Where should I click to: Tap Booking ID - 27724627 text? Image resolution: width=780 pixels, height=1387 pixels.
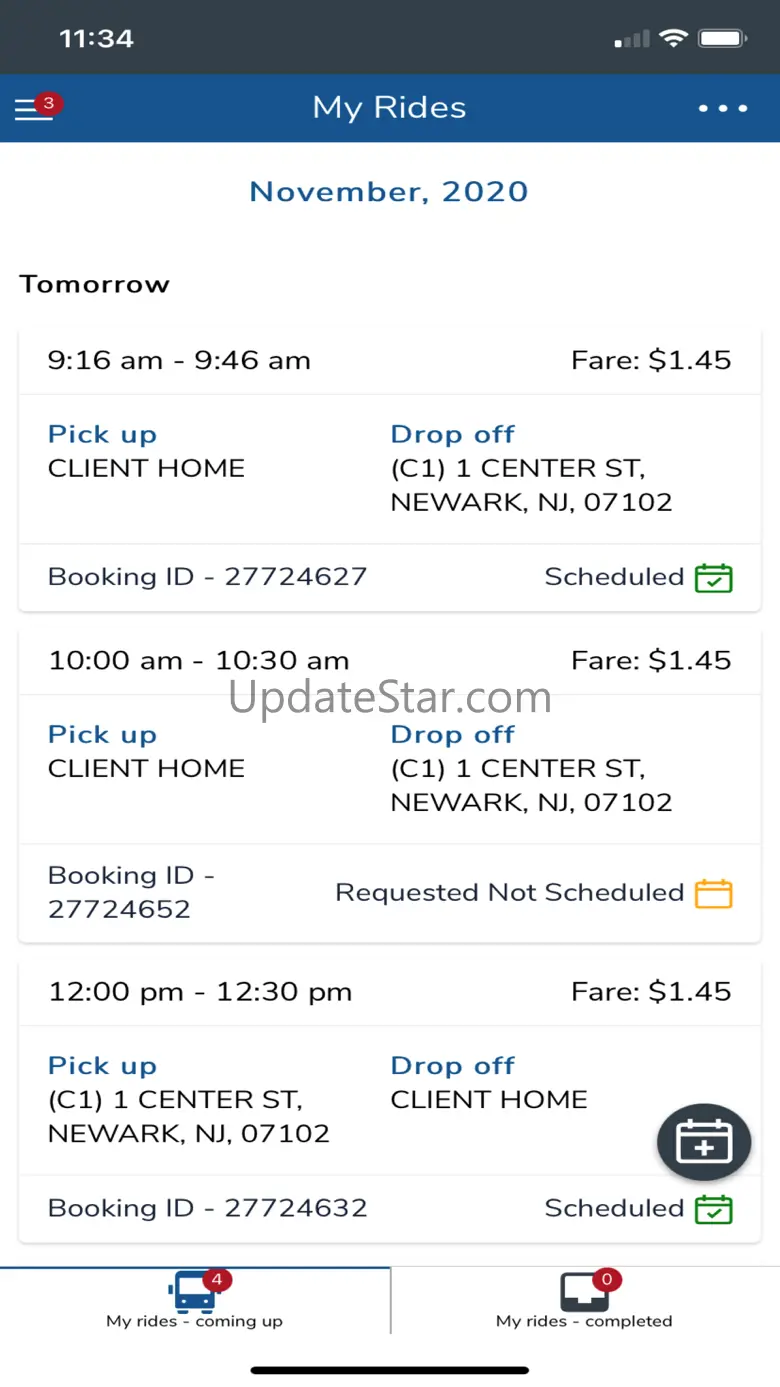pos(207,577)
